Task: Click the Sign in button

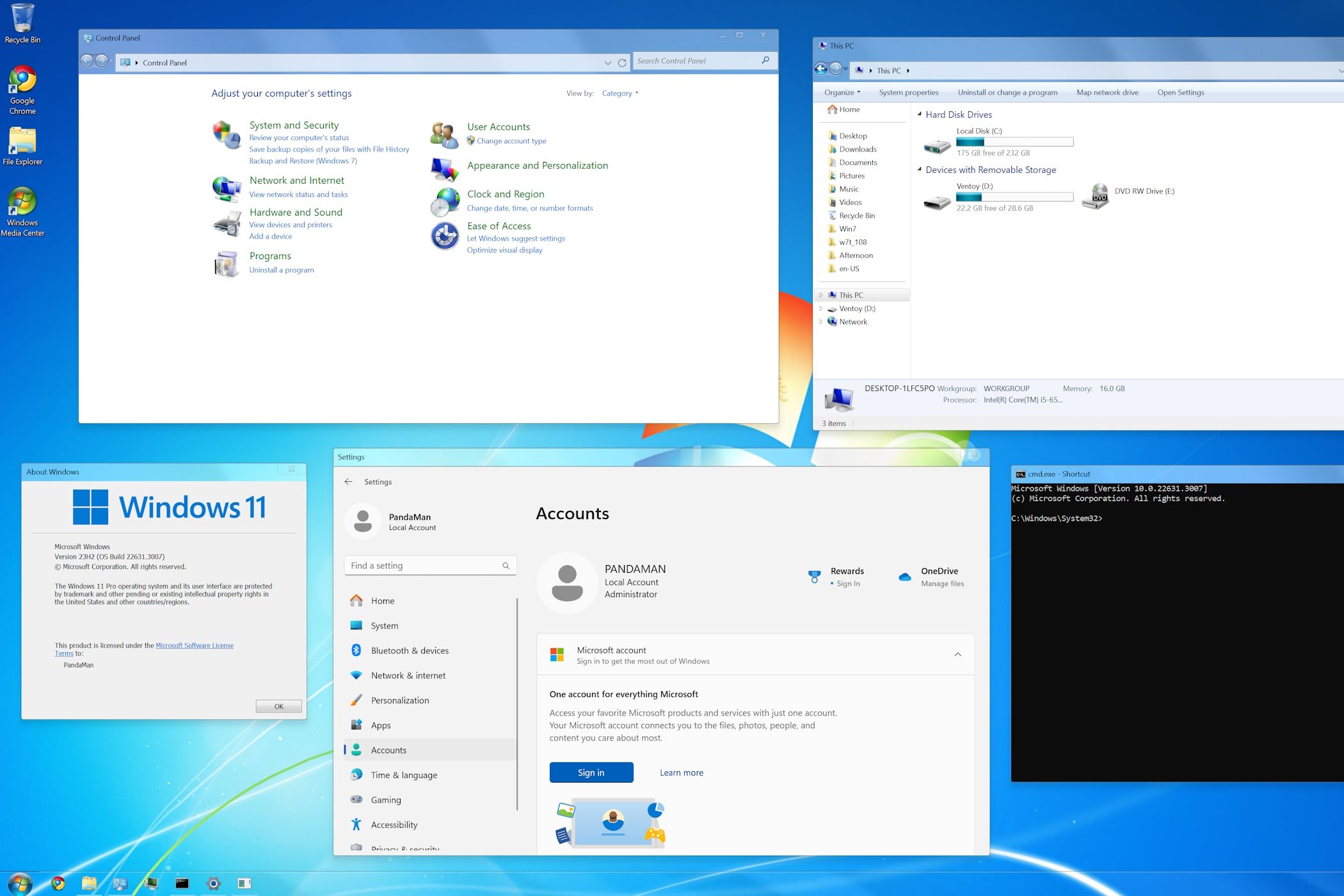Action: pos(590,772)
